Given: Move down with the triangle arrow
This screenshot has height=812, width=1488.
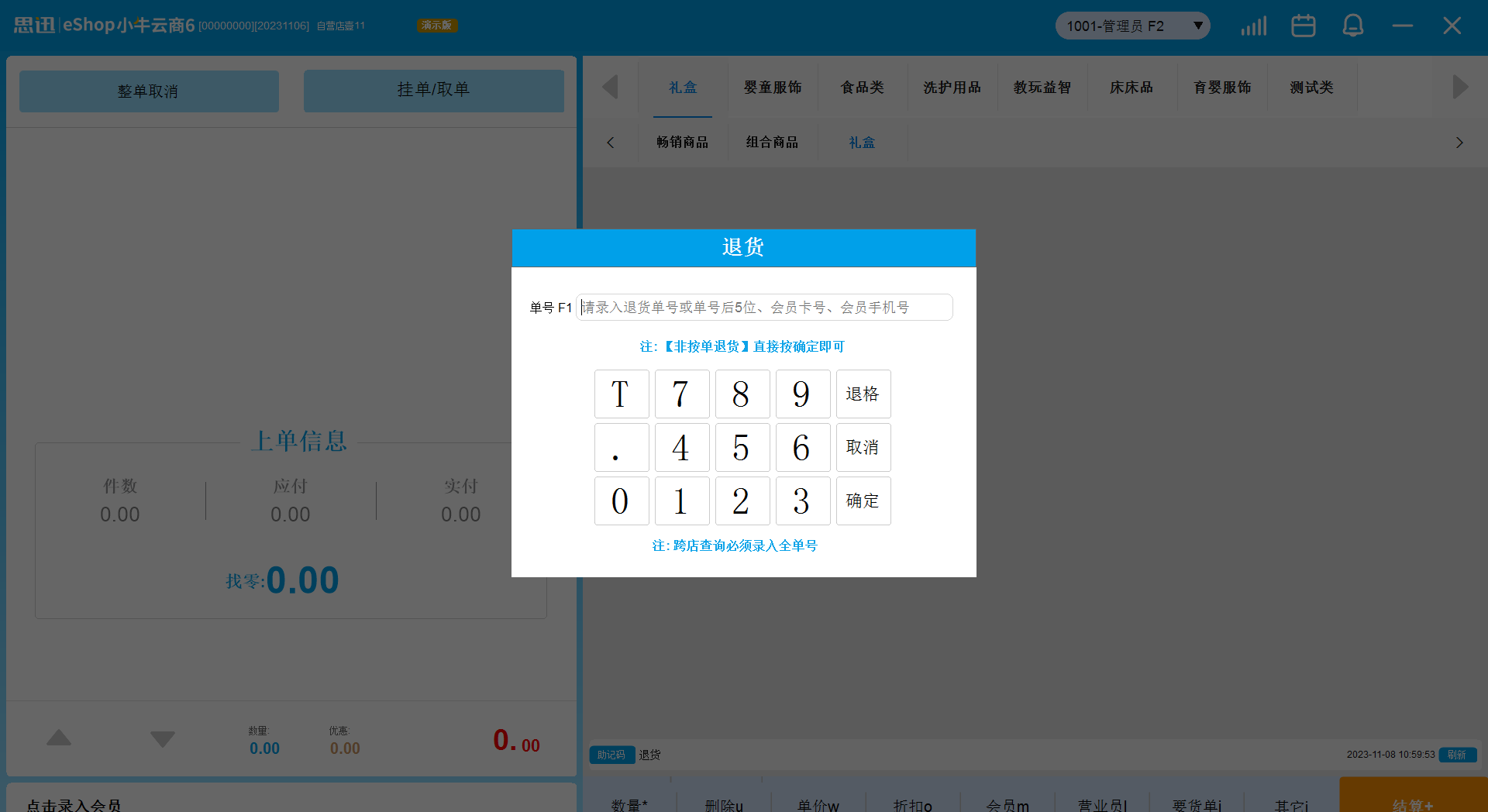Looking at the screenshot, I should tap(162, 738).
